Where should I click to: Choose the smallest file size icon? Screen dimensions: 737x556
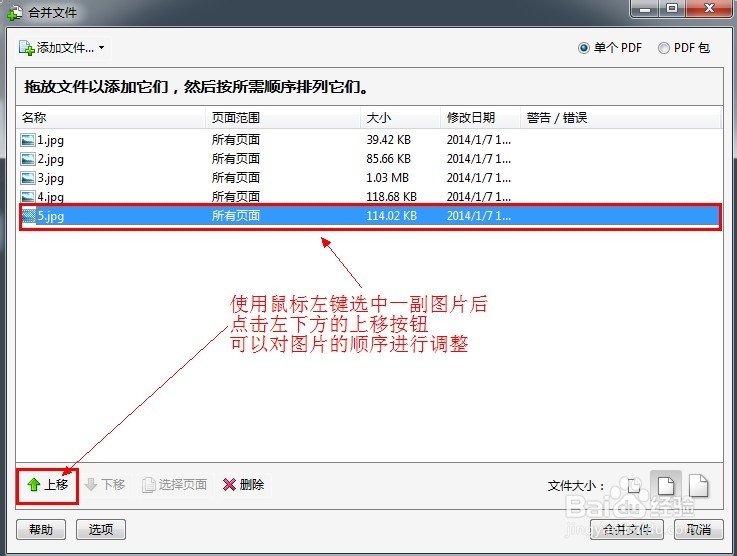coord(634,485)
